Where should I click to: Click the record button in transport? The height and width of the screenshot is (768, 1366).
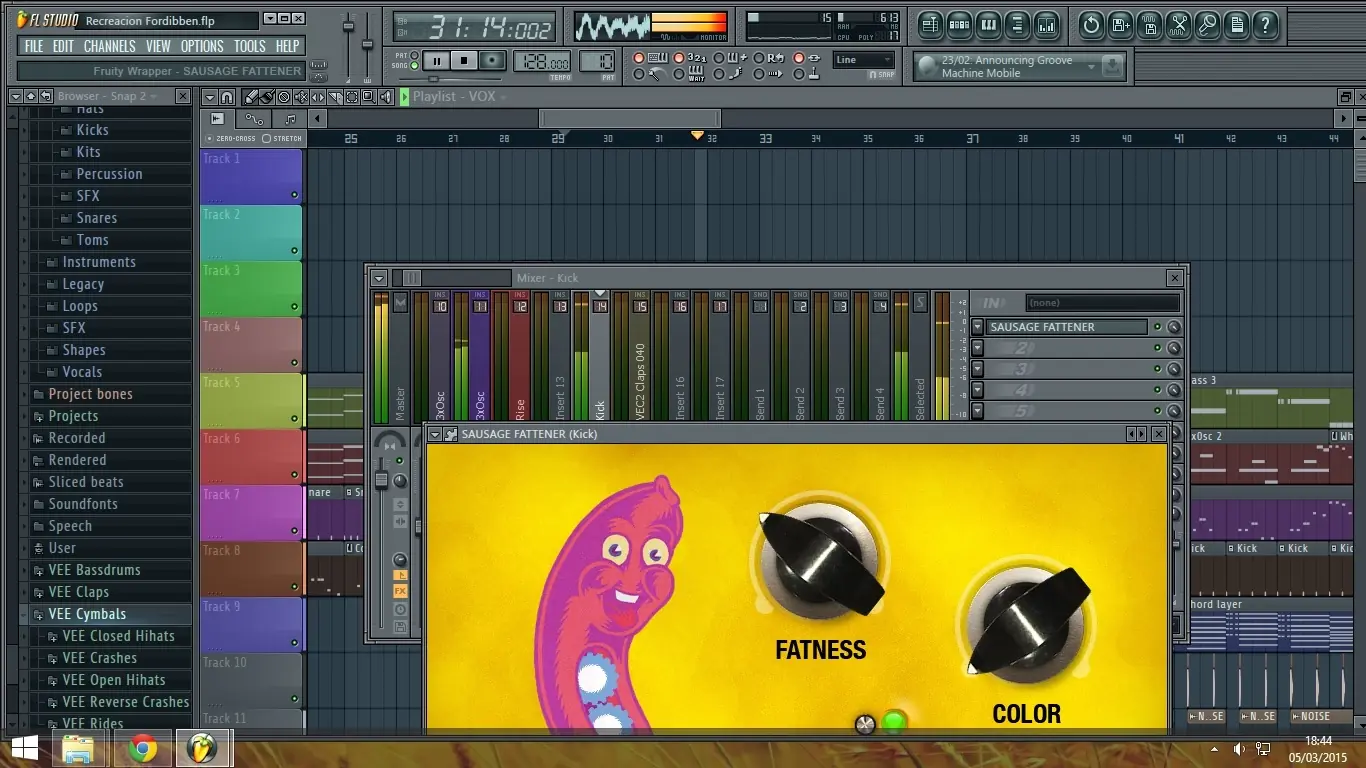click(x=491, y=61)
